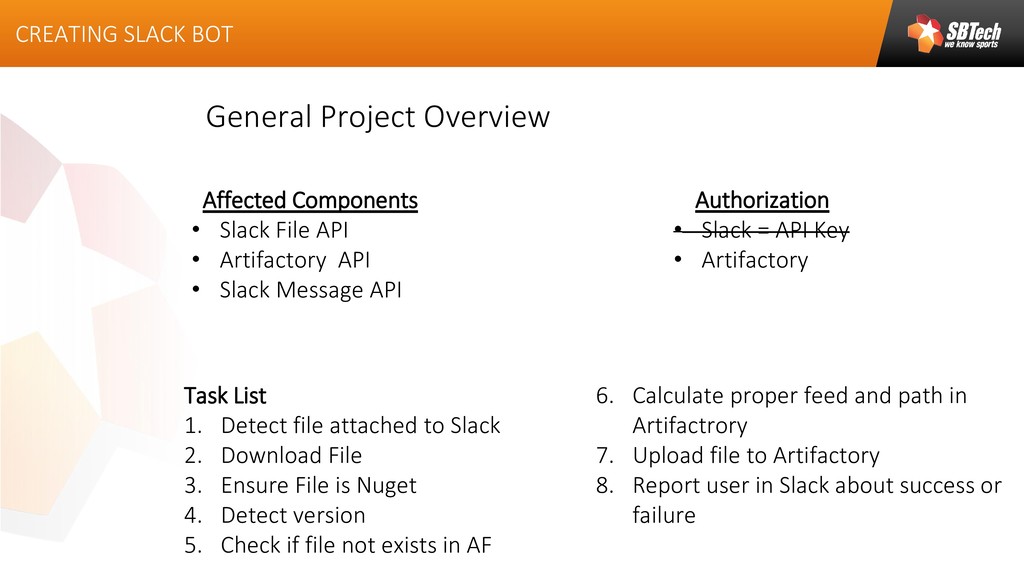Click the "we know sports" tagline
The width and height of the screenshot is (1024, 576).
(972, 45)
